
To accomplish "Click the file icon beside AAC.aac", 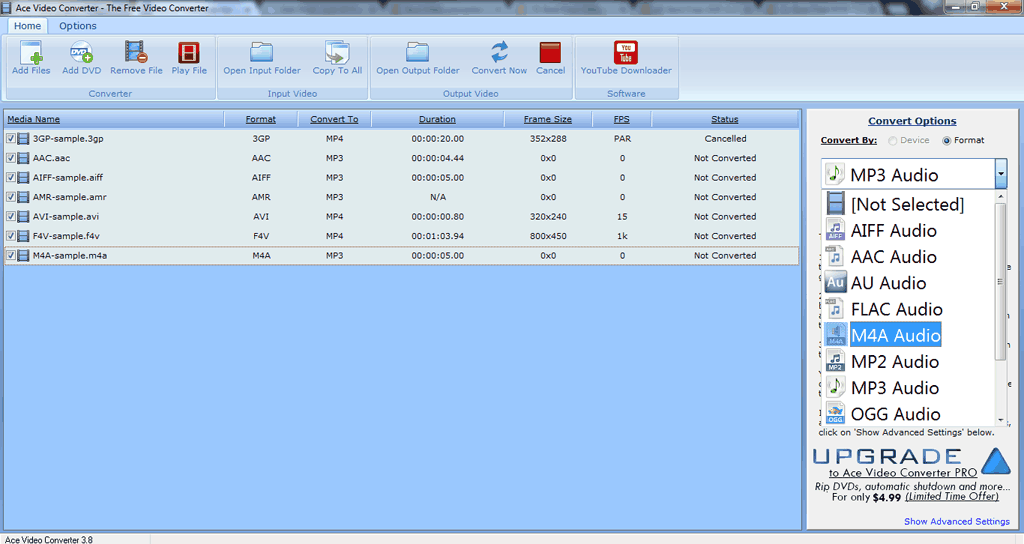I will point(24,158).
